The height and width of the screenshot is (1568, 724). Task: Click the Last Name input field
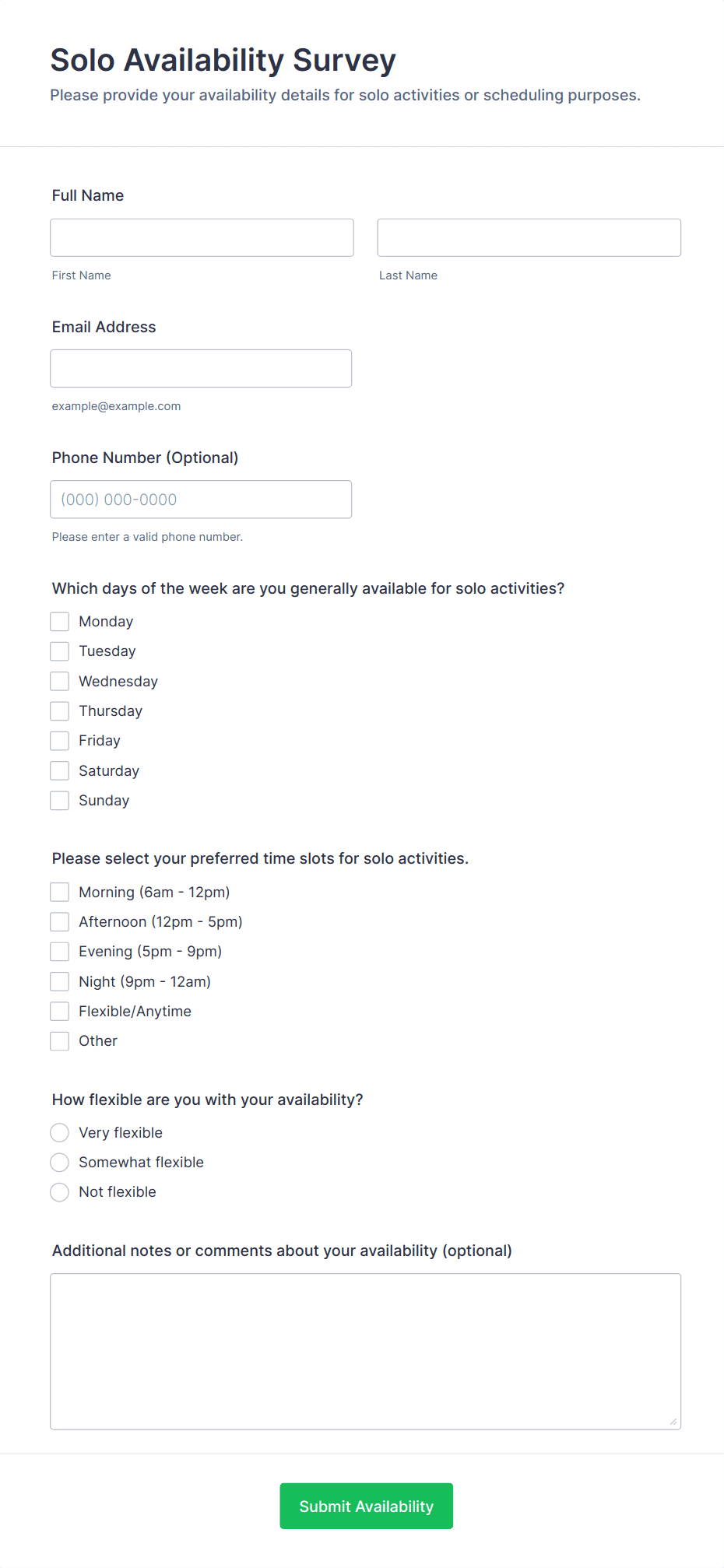(529, 237)
